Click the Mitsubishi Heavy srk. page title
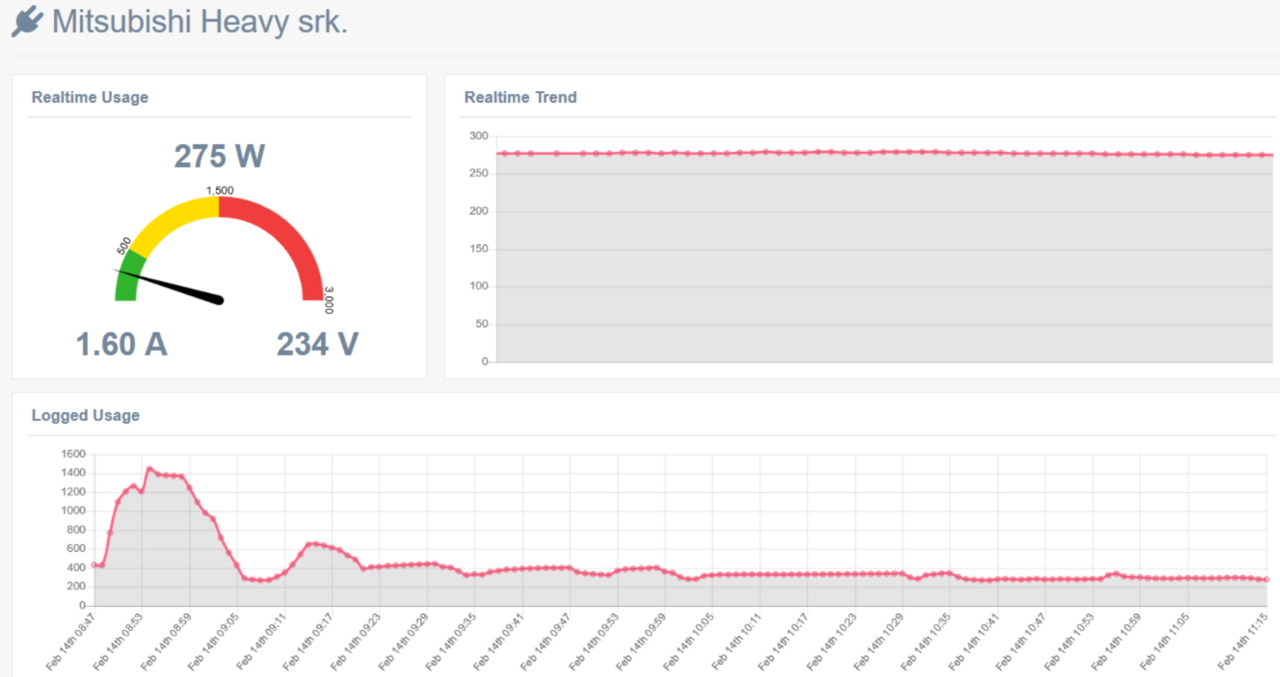The height and width of the screenshot is (677, 1280). 200,21
